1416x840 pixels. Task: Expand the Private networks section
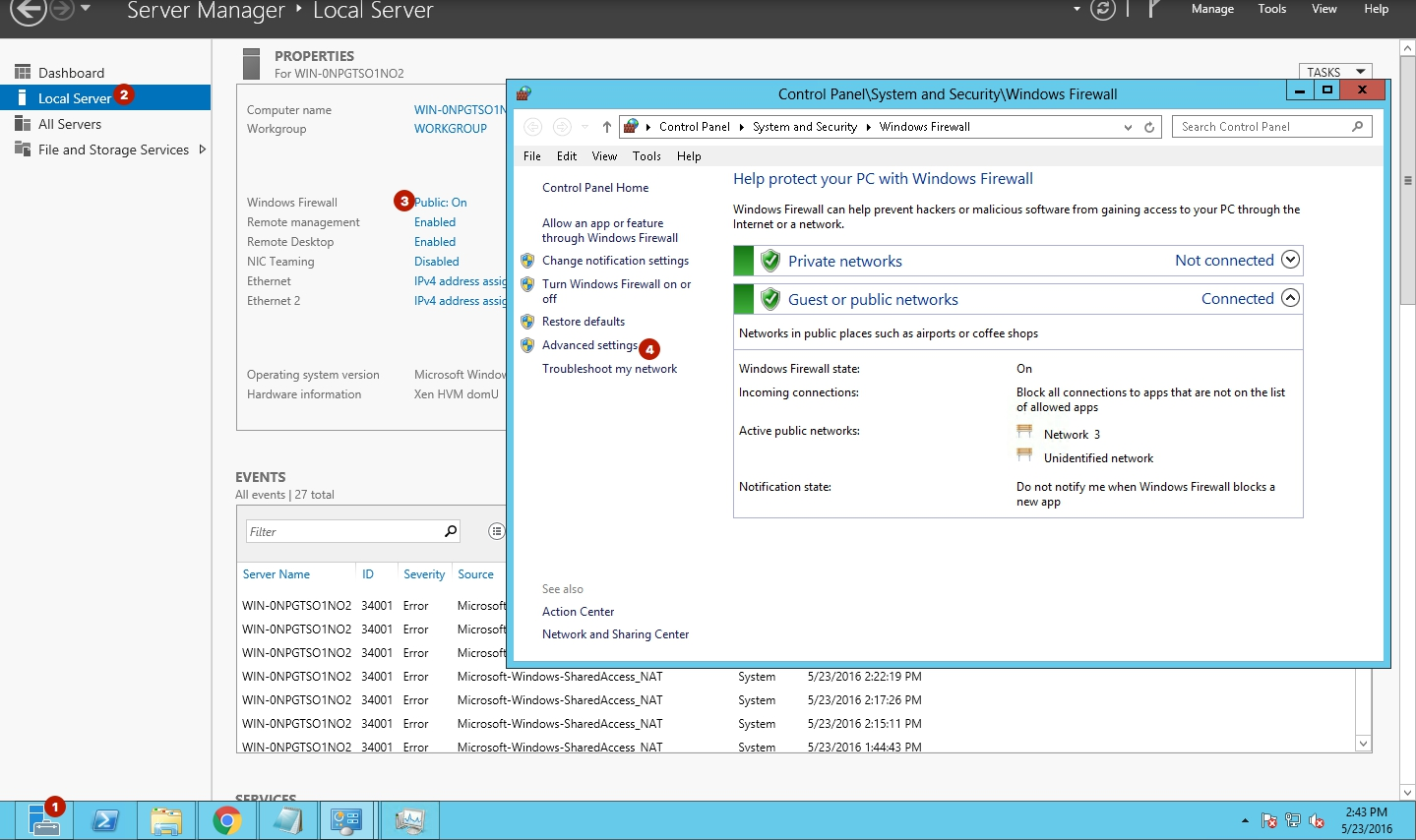pyautogui.click(x=1290, y=260)
